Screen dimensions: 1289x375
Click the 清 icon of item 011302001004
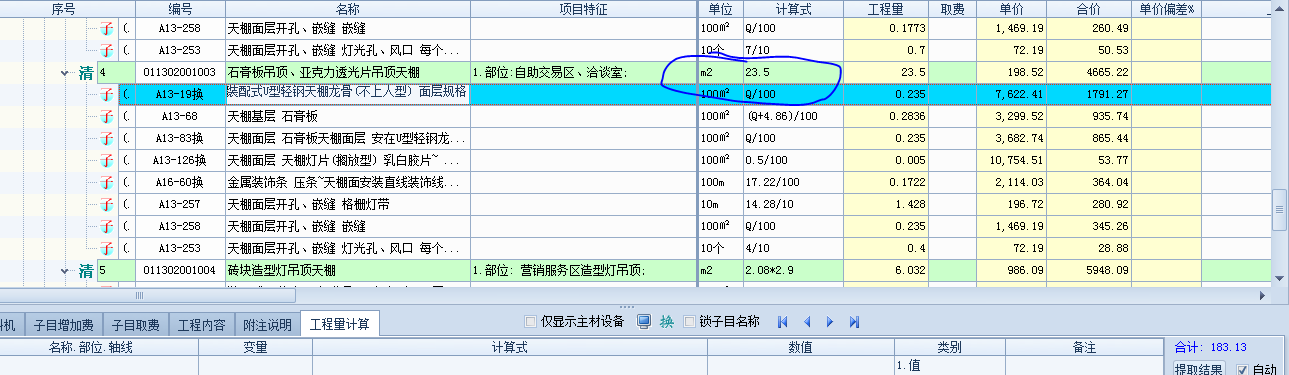(x=85, y=271)
